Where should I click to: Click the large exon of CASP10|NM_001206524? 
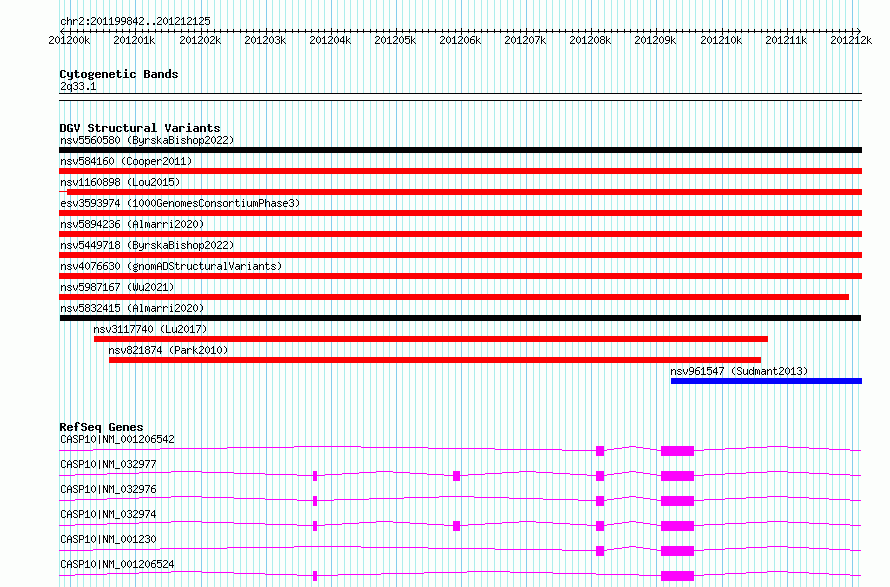pos(677,576)
